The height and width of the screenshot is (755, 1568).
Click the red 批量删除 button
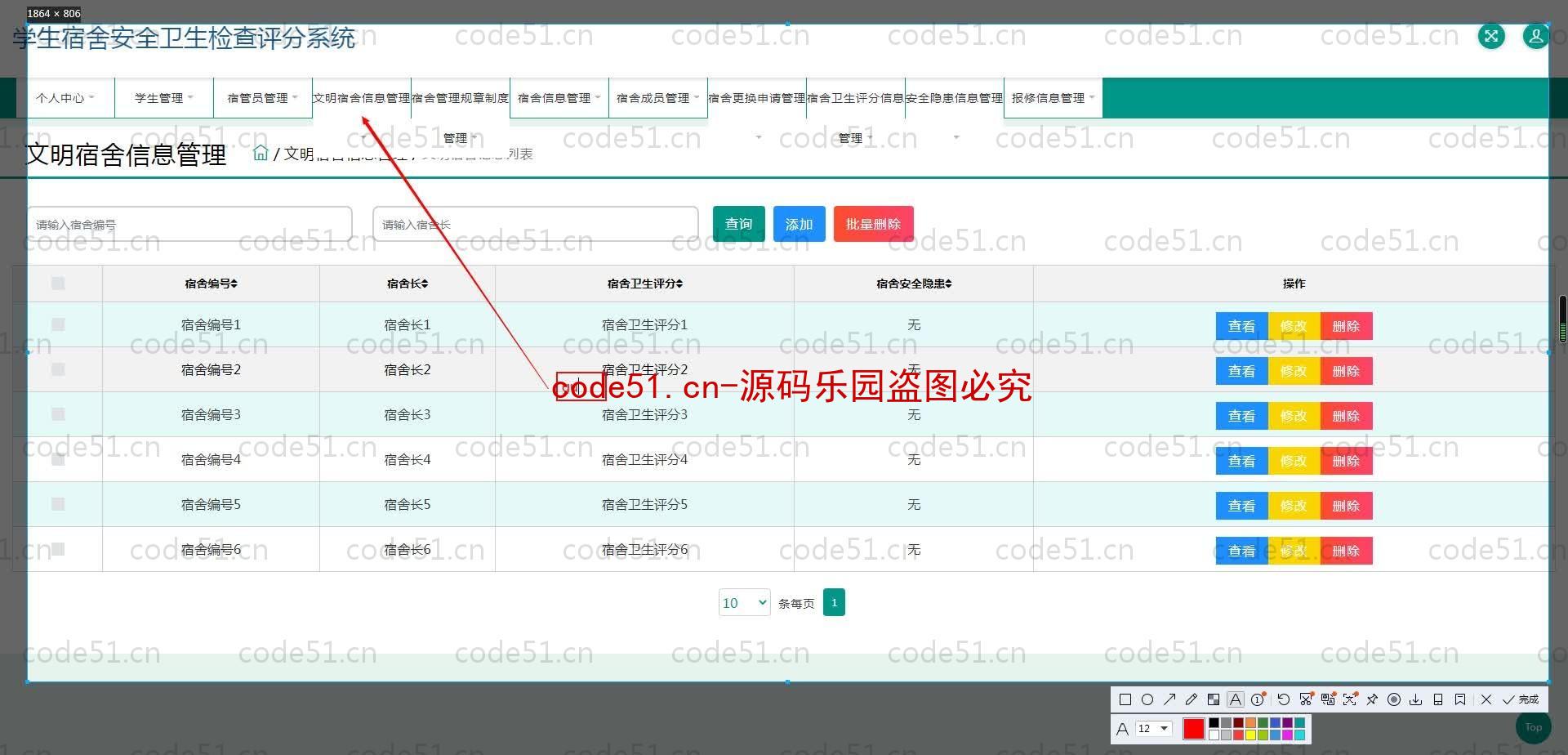coord(874,224)
